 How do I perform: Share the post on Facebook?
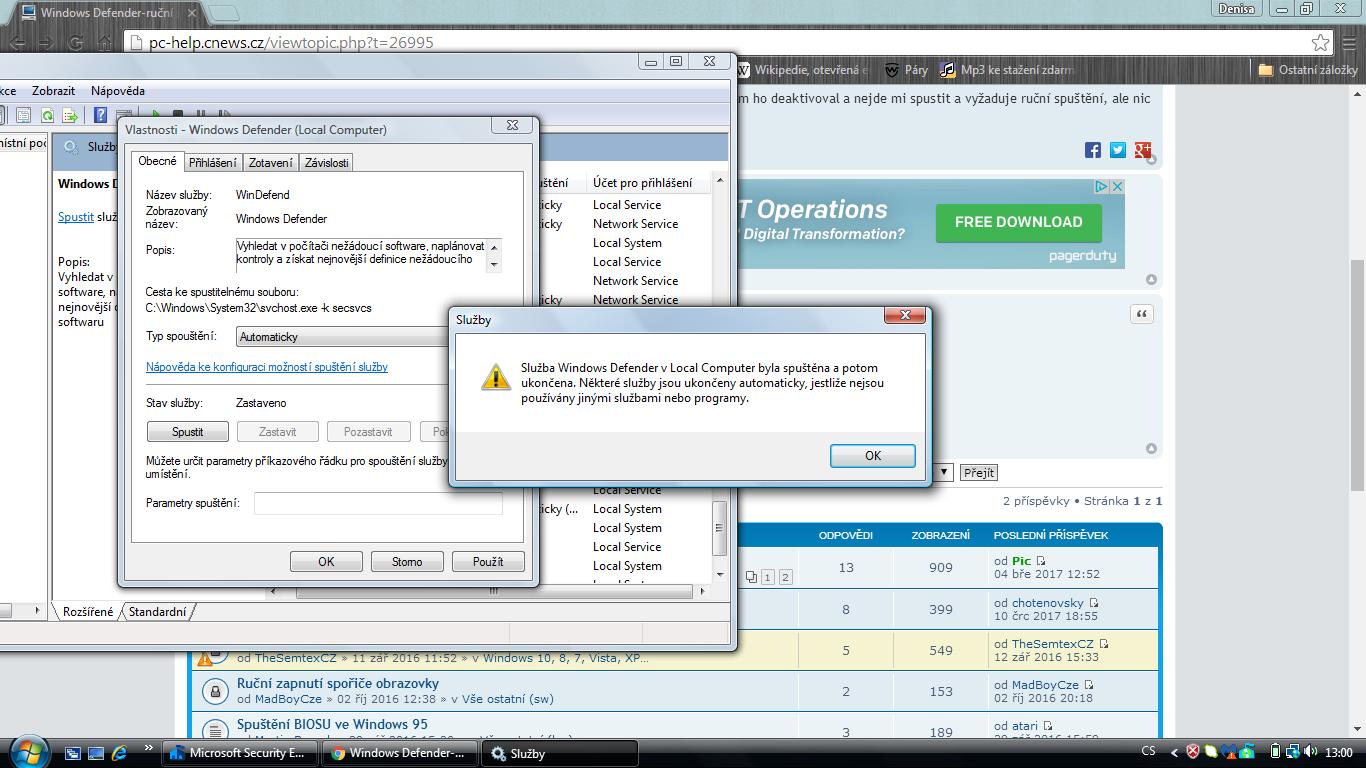click(x=1093, y=150)
